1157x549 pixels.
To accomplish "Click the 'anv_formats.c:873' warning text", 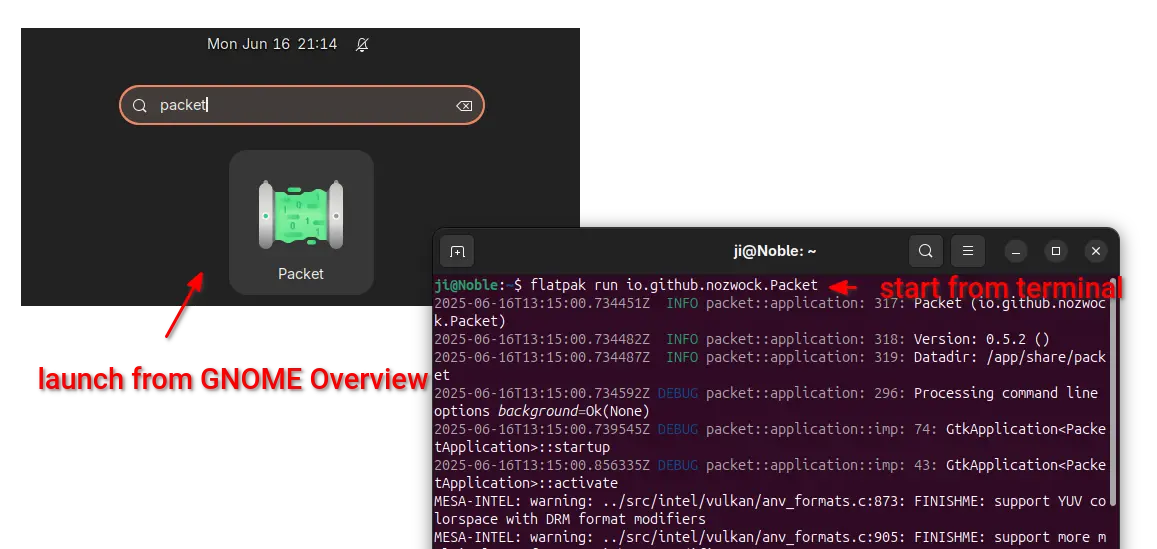I will pos(836,501).
